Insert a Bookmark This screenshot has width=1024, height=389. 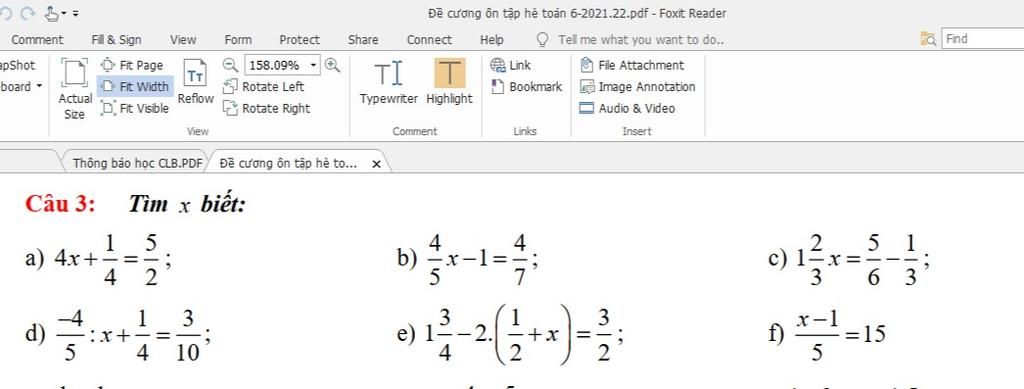click(526, 87)
